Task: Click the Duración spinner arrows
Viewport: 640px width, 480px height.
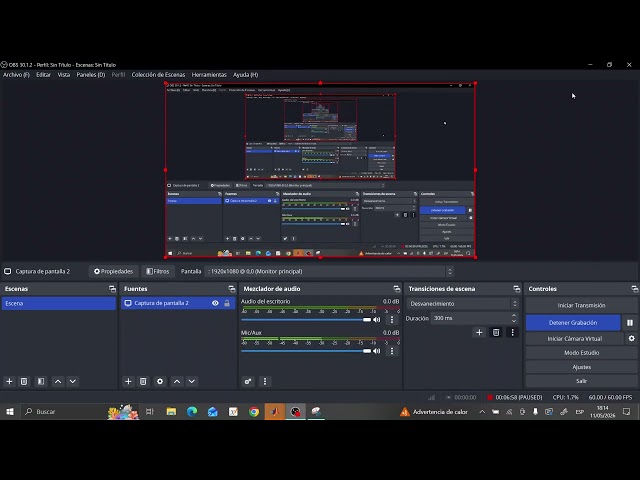Action: [x=514, y=318]
